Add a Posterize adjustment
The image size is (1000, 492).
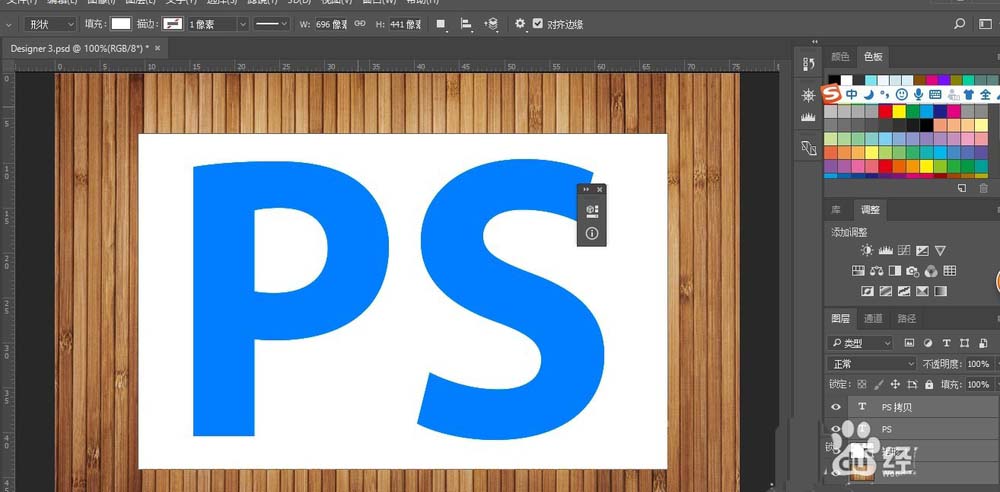pyautogui.click(x=885, y=291)
